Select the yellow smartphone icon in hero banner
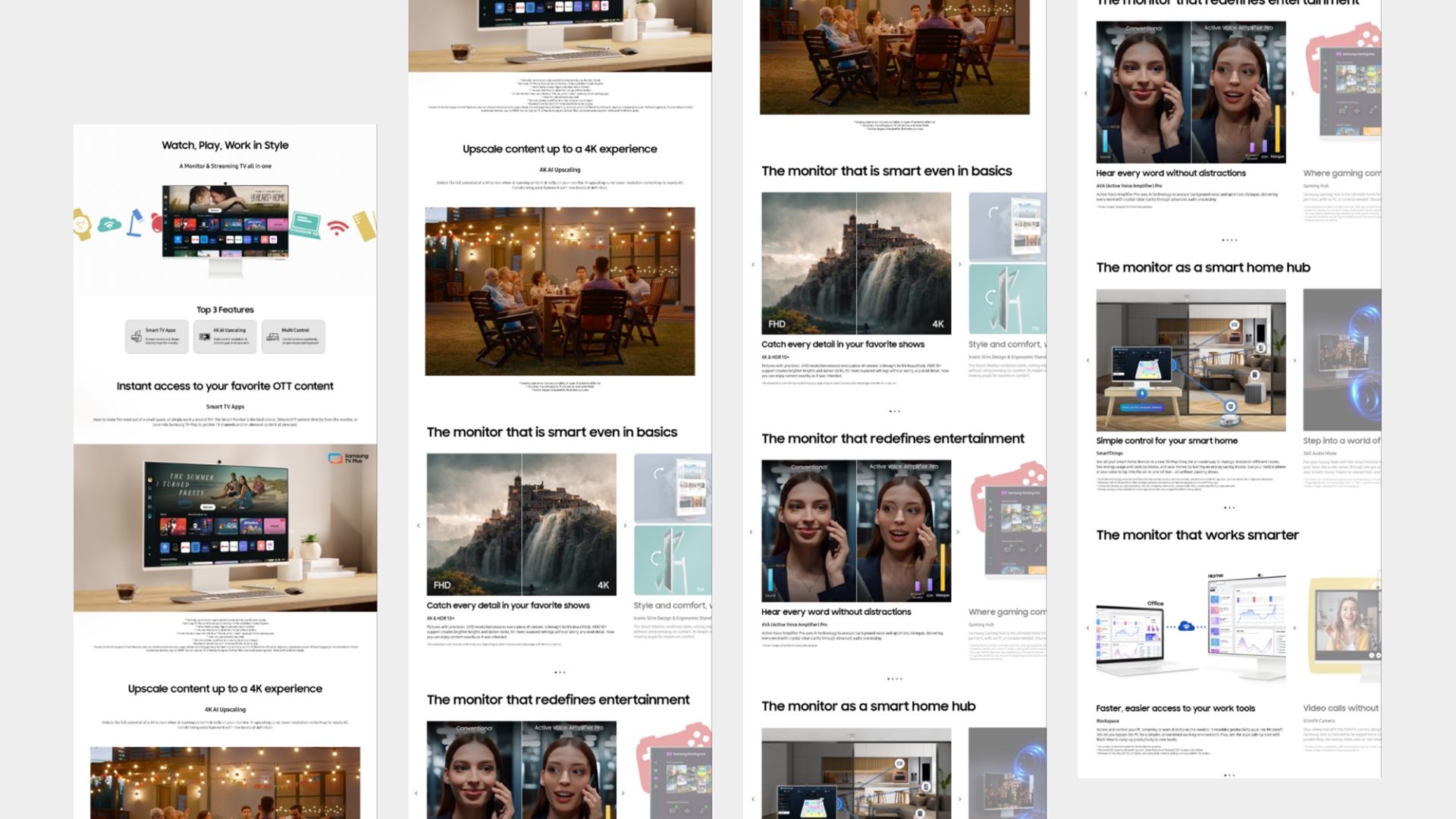 365,225
